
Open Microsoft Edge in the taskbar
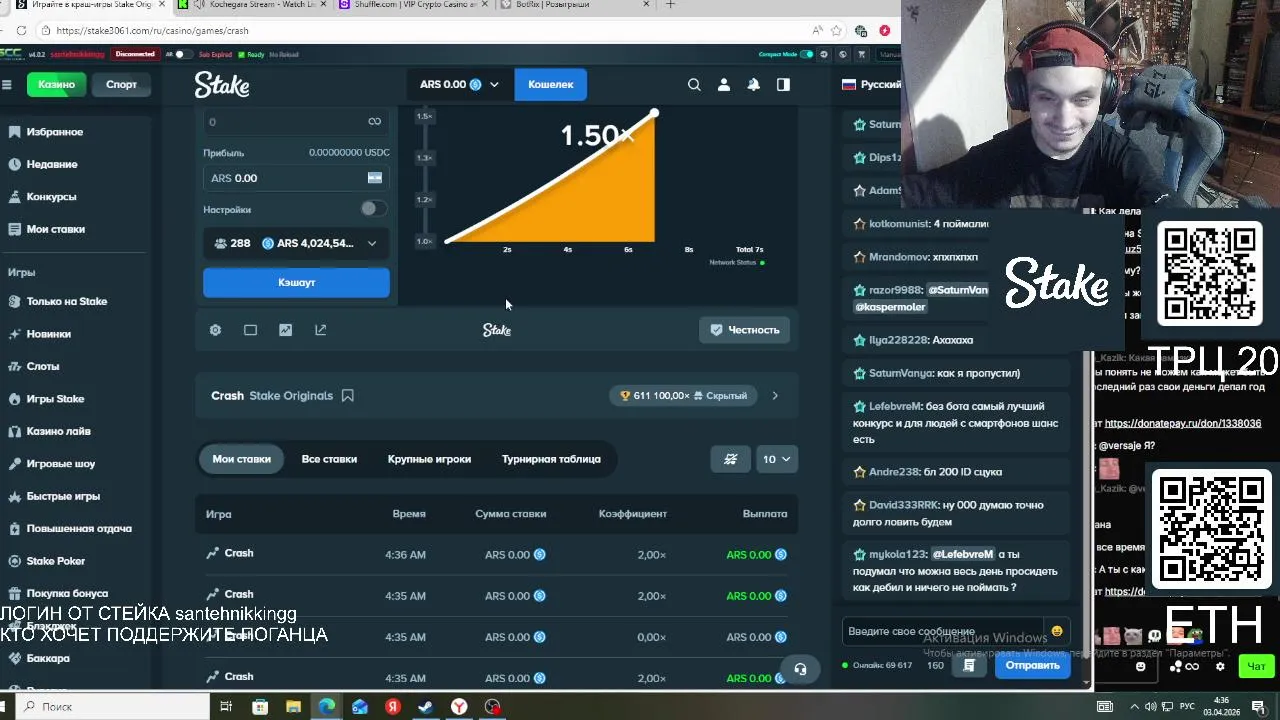coord(326,707)
